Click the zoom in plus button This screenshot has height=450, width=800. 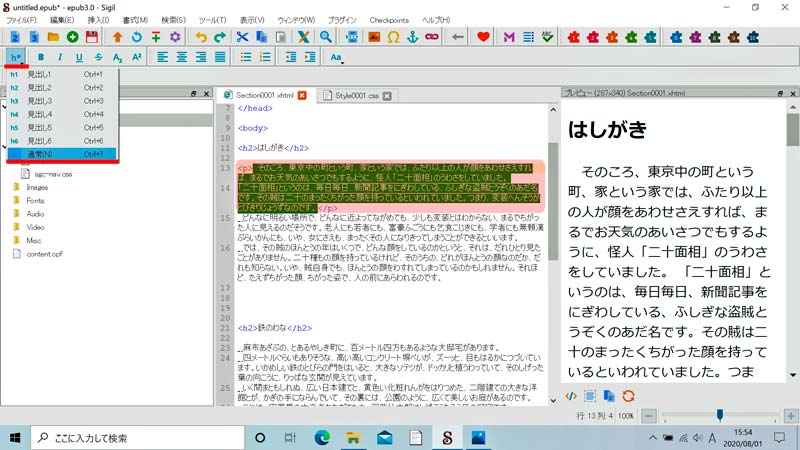pyautogui.click(x=791, y=414)
